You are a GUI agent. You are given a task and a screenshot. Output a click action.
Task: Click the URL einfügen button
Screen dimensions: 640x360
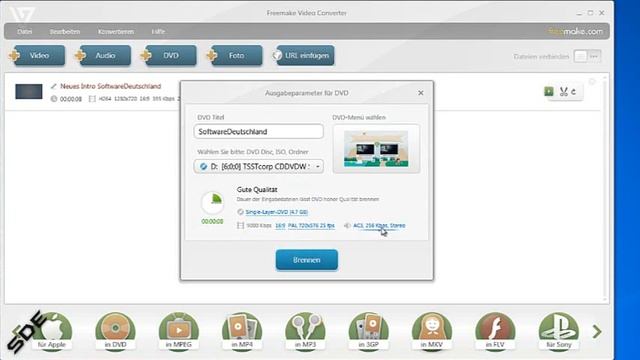pos(304,55)
